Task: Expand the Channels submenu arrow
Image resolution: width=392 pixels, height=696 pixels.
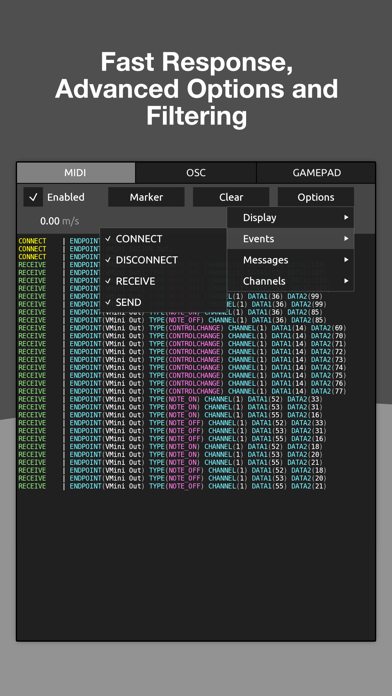Action: [x=346, y=281]
